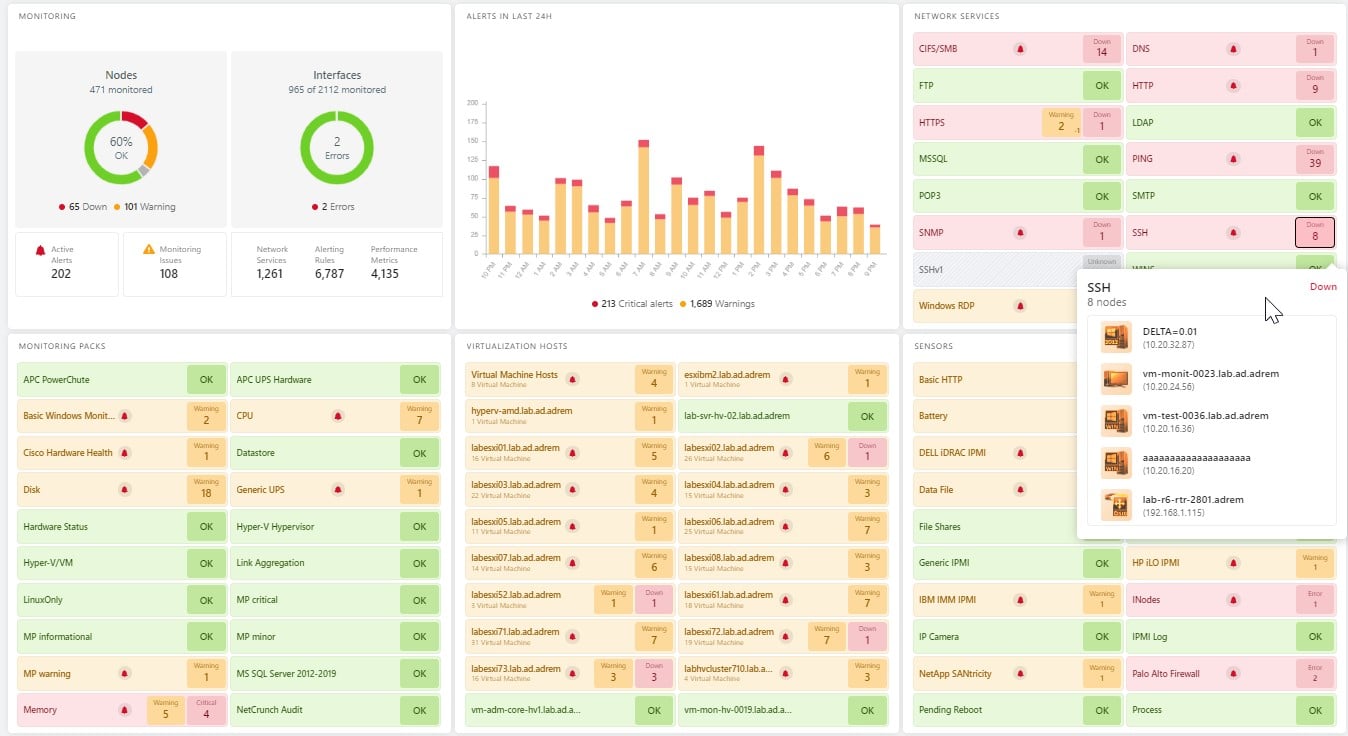Click the alert bell on DNS row
Image resolution: width=1348 pixels, height=736 pixels.
point(1233,49)
